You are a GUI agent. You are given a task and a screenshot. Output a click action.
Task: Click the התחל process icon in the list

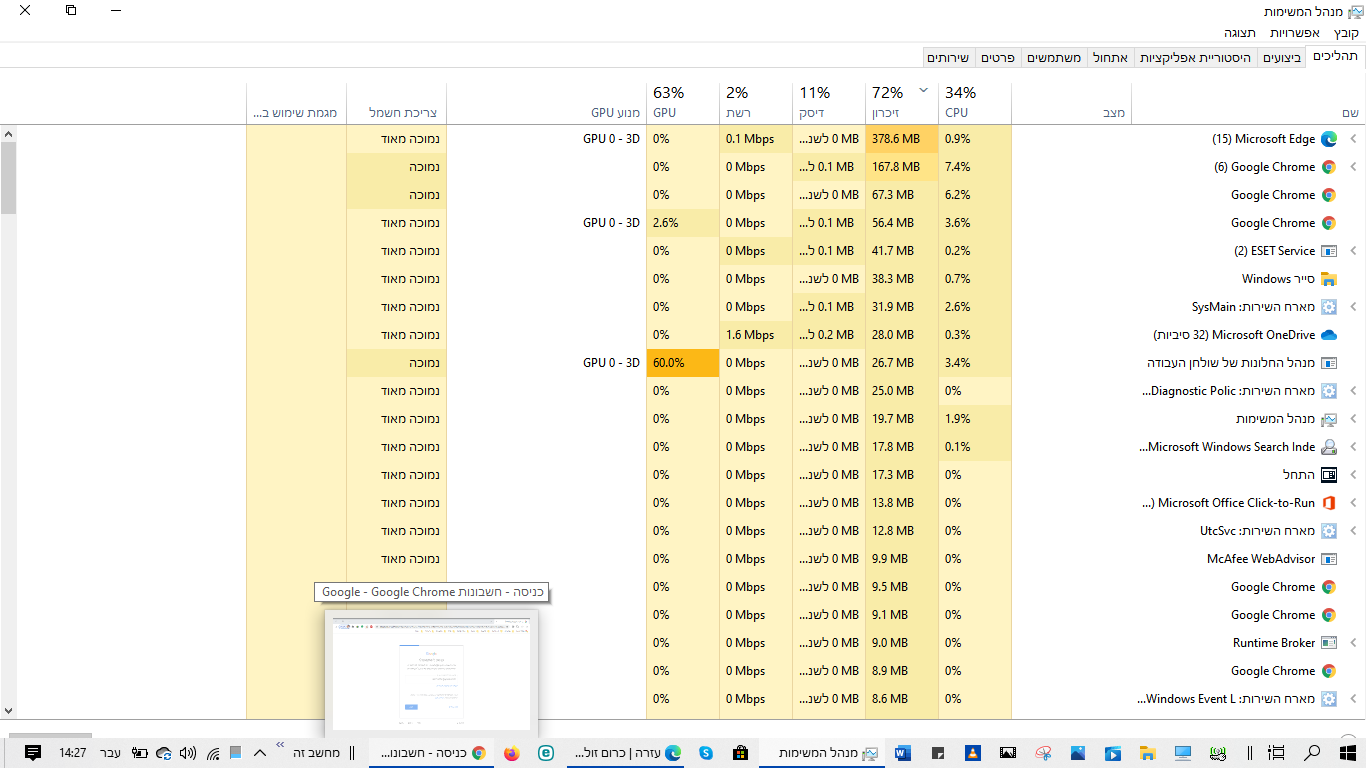(x=1329, y=475)
